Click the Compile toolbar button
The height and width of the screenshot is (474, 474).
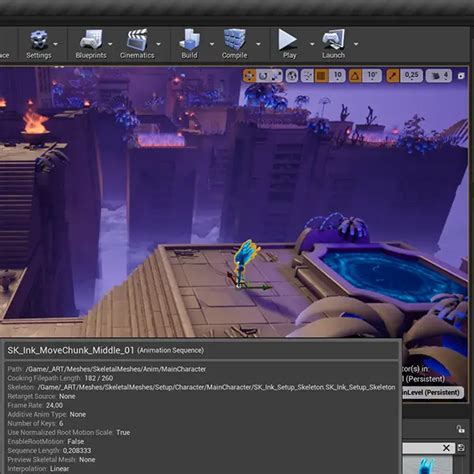coord(235,44)
